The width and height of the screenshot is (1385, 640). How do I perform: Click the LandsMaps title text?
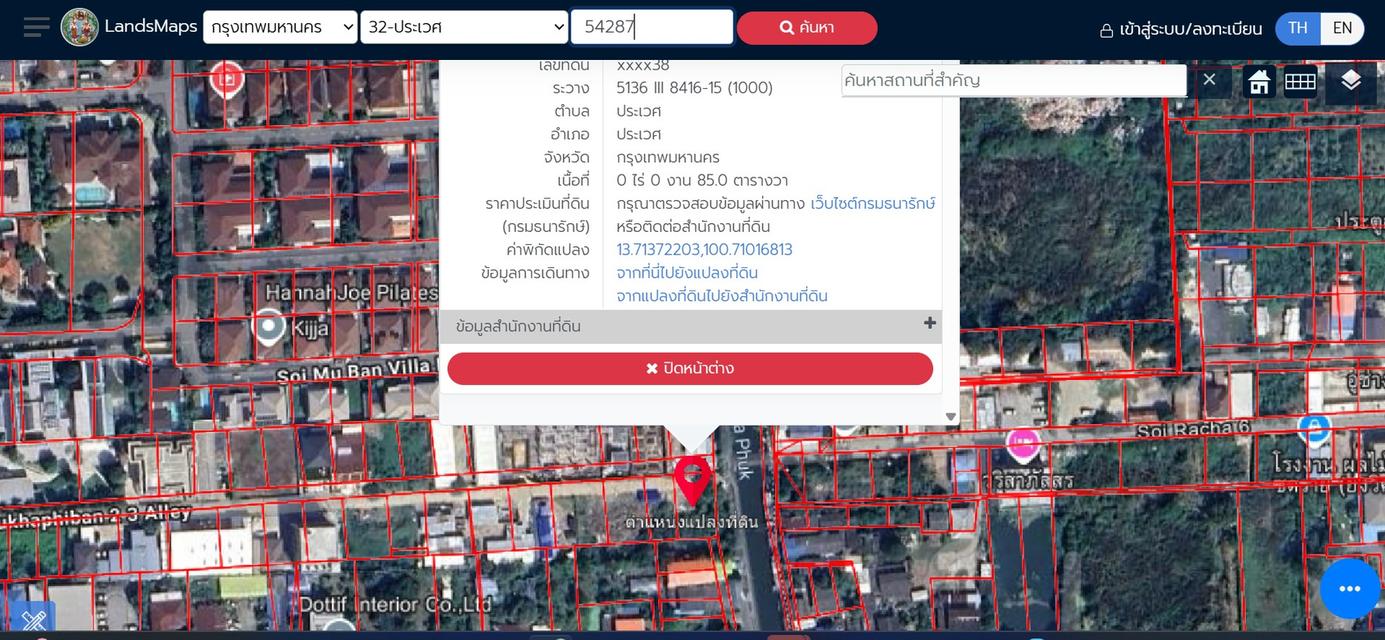click(x=151, y=26)
